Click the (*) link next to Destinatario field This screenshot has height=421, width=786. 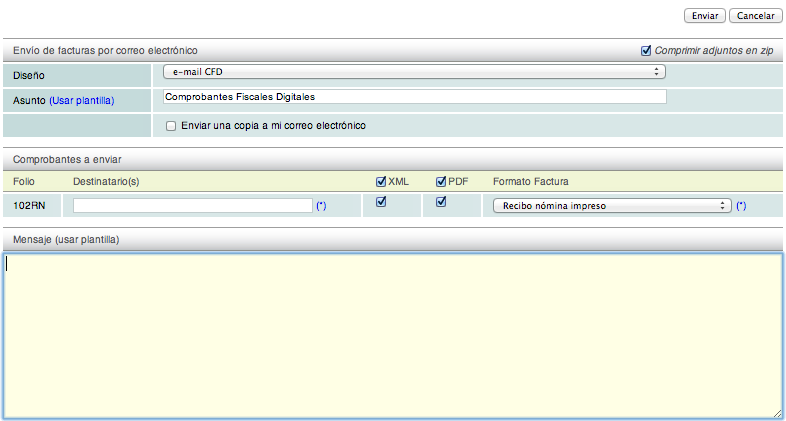click(321, 206)
